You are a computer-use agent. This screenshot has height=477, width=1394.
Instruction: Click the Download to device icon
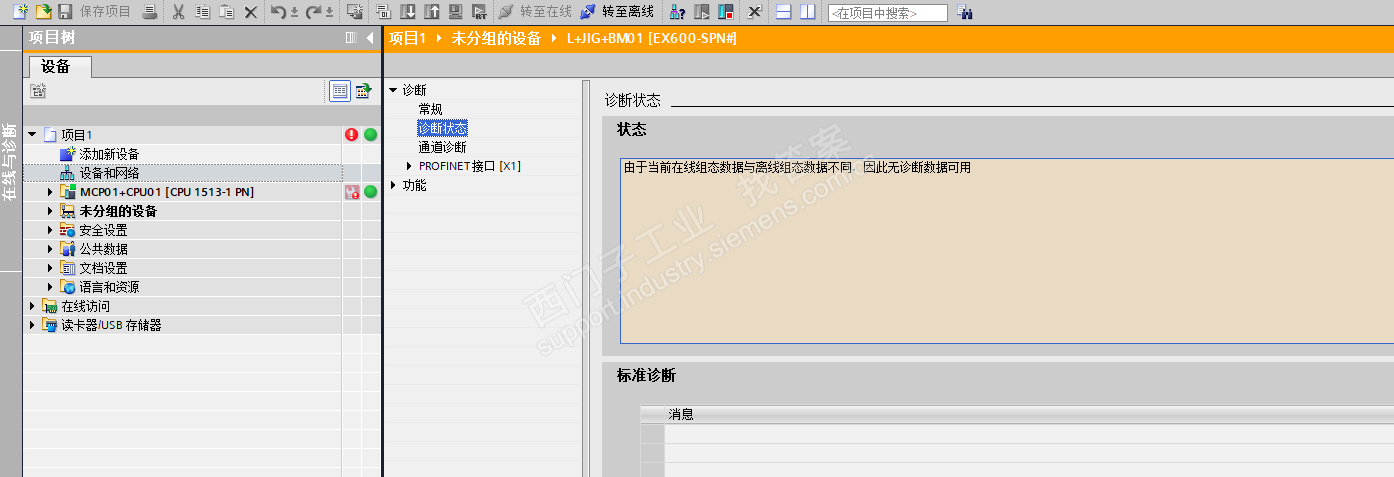tap(408, 12)
